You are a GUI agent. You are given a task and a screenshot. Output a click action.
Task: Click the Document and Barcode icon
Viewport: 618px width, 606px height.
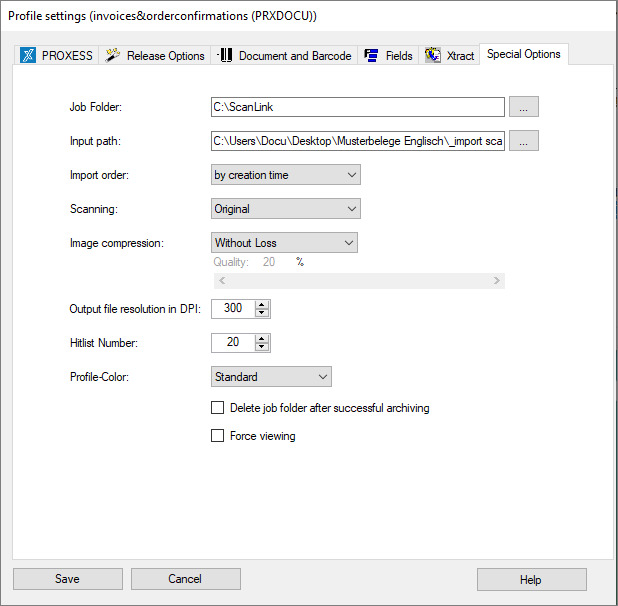pos(225,55)
